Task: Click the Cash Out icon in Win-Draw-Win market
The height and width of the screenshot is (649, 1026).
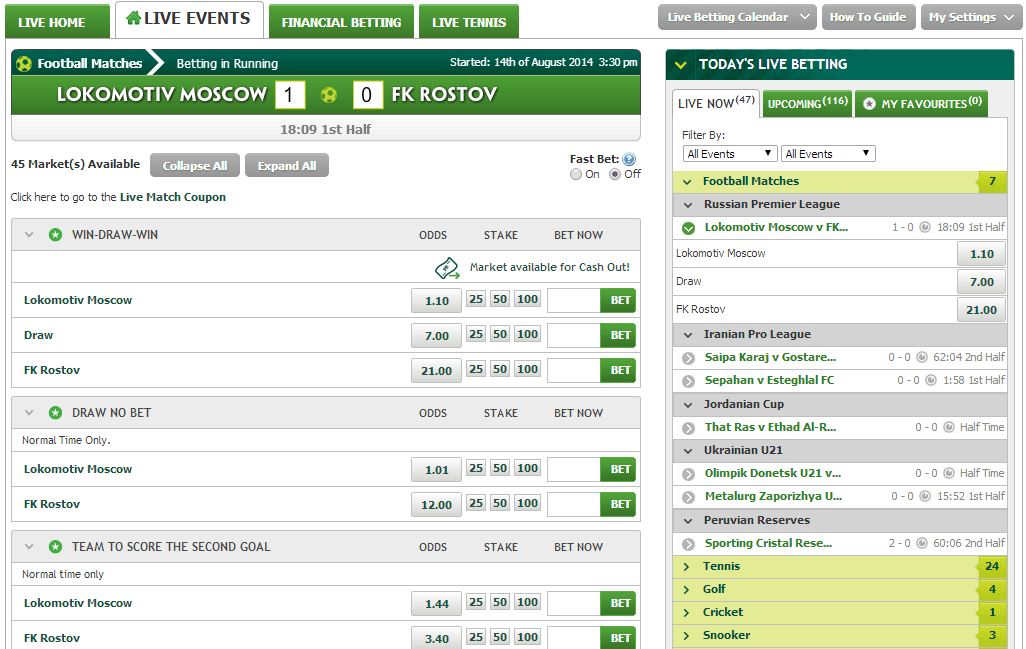Action: click(448, 268)
